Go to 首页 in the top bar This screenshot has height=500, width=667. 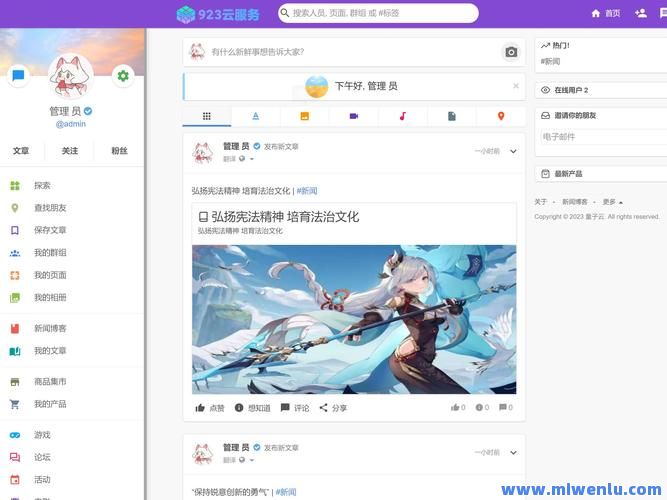(606, 13)
